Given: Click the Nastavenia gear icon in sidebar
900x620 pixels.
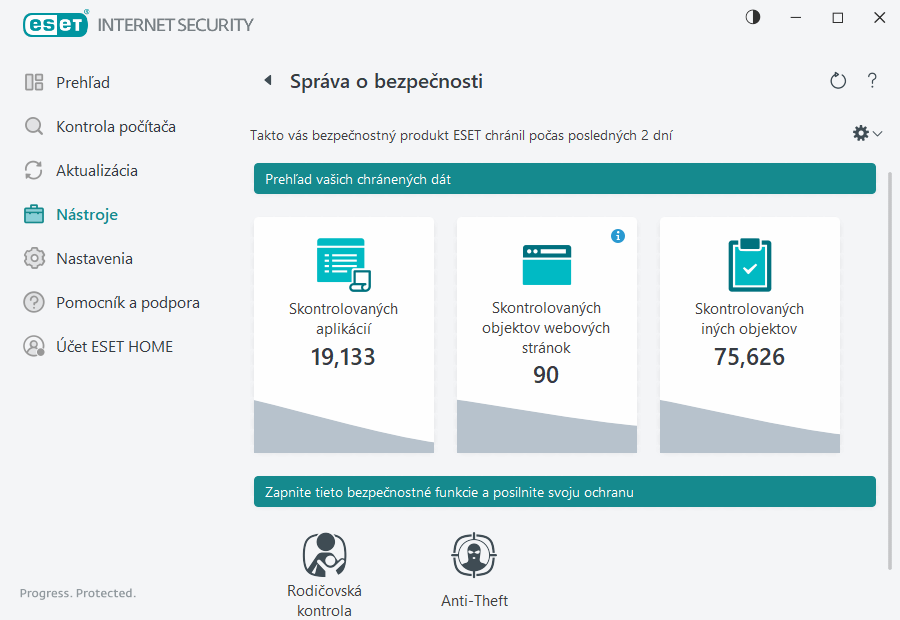Looking at the screenshot, I should click(x=32, y=258).
